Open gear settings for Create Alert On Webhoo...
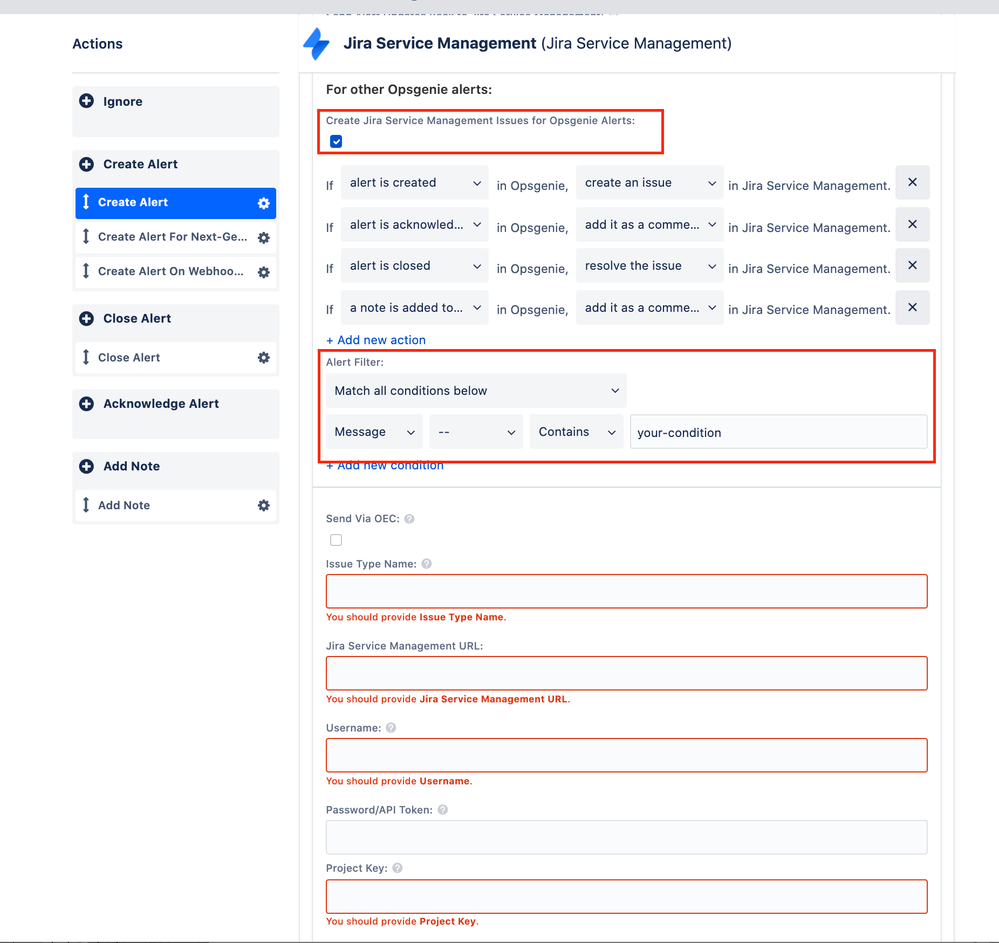 [x=264, y=272]
